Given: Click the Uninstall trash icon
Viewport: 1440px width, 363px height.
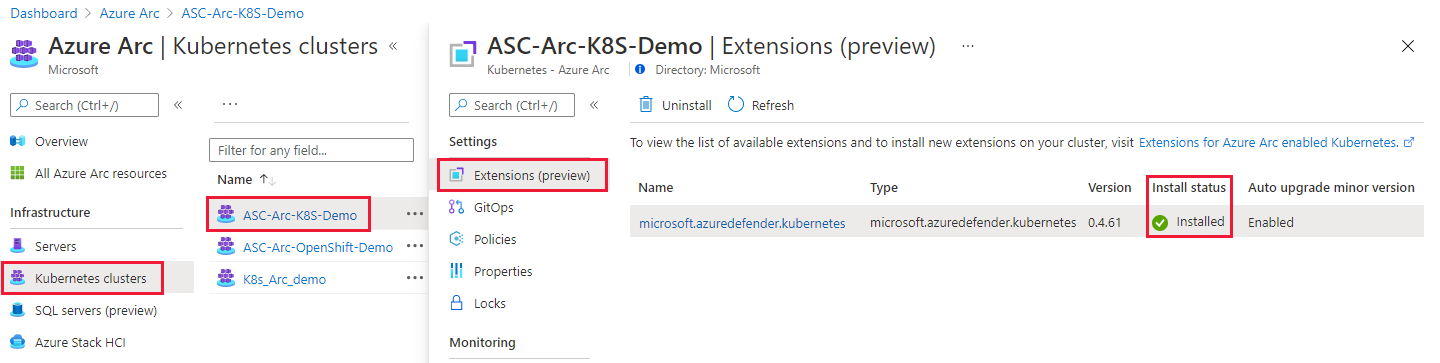Looking at the screenshot, I should 646,105.
